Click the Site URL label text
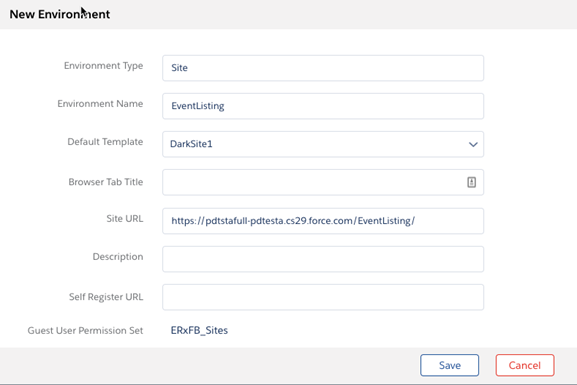 pyautogui.click(x=125, y=219)
